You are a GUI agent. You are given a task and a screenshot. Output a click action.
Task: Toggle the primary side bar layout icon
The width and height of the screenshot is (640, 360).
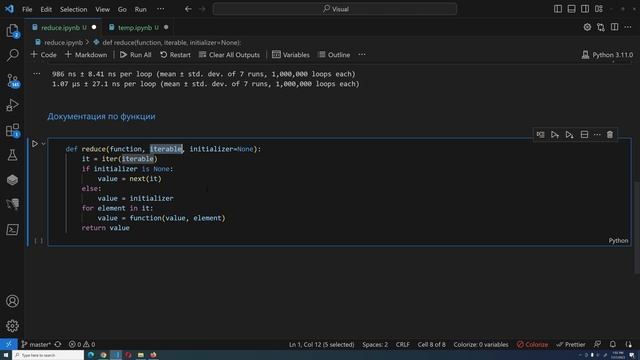point(558,9)
